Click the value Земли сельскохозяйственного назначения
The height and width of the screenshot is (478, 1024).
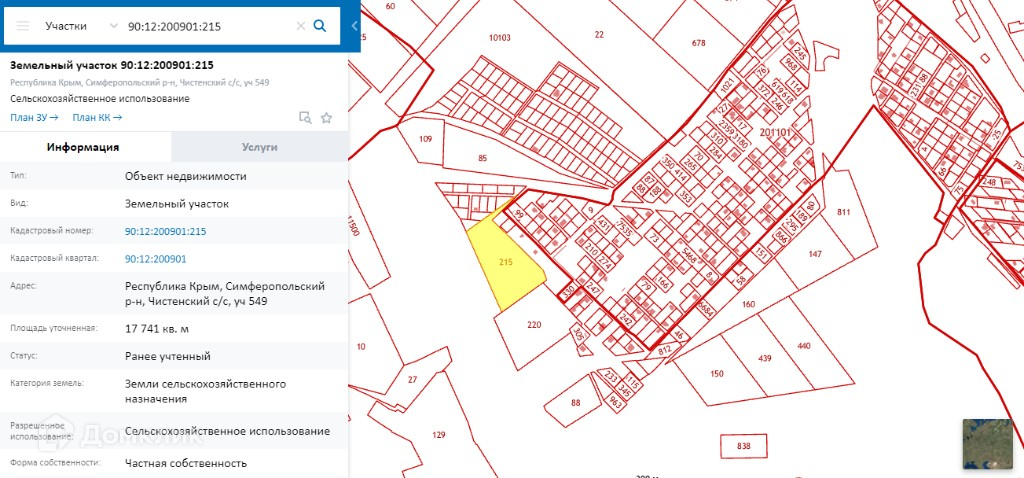206,391
